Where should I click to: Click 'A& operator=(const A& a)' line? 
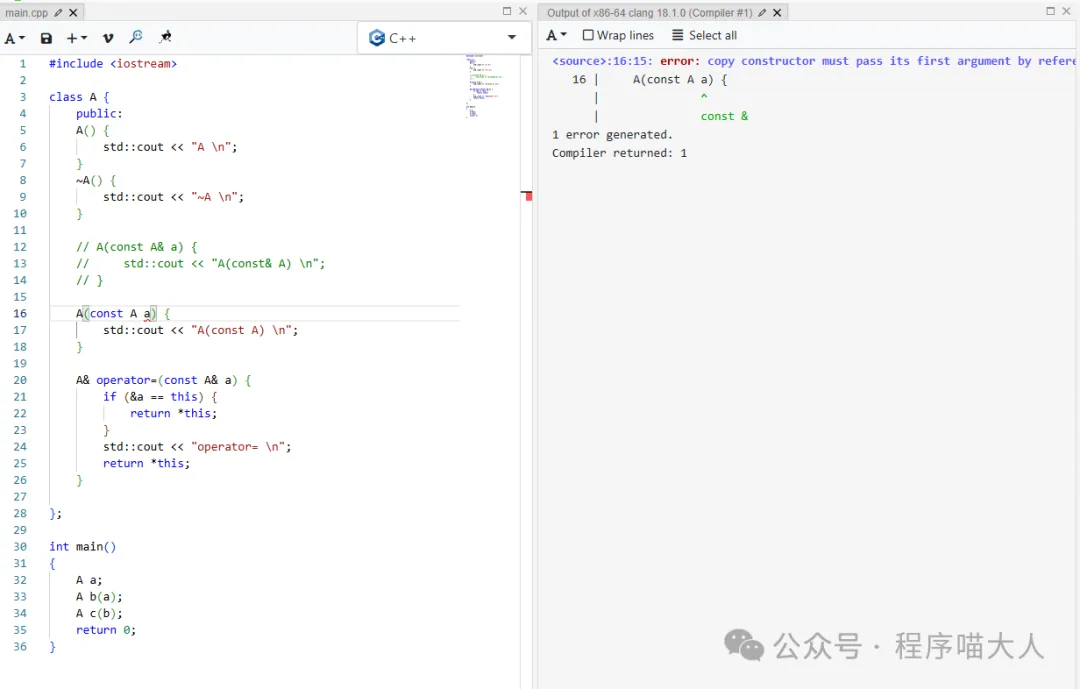(x=163, y=380)
